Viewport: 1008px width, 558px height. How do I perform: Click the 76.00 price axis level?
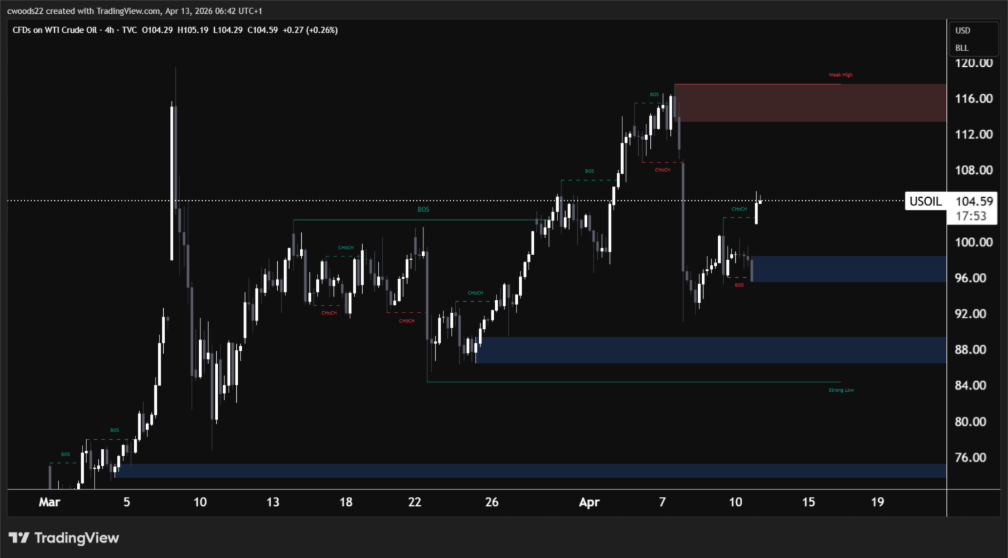coord(973,458)
